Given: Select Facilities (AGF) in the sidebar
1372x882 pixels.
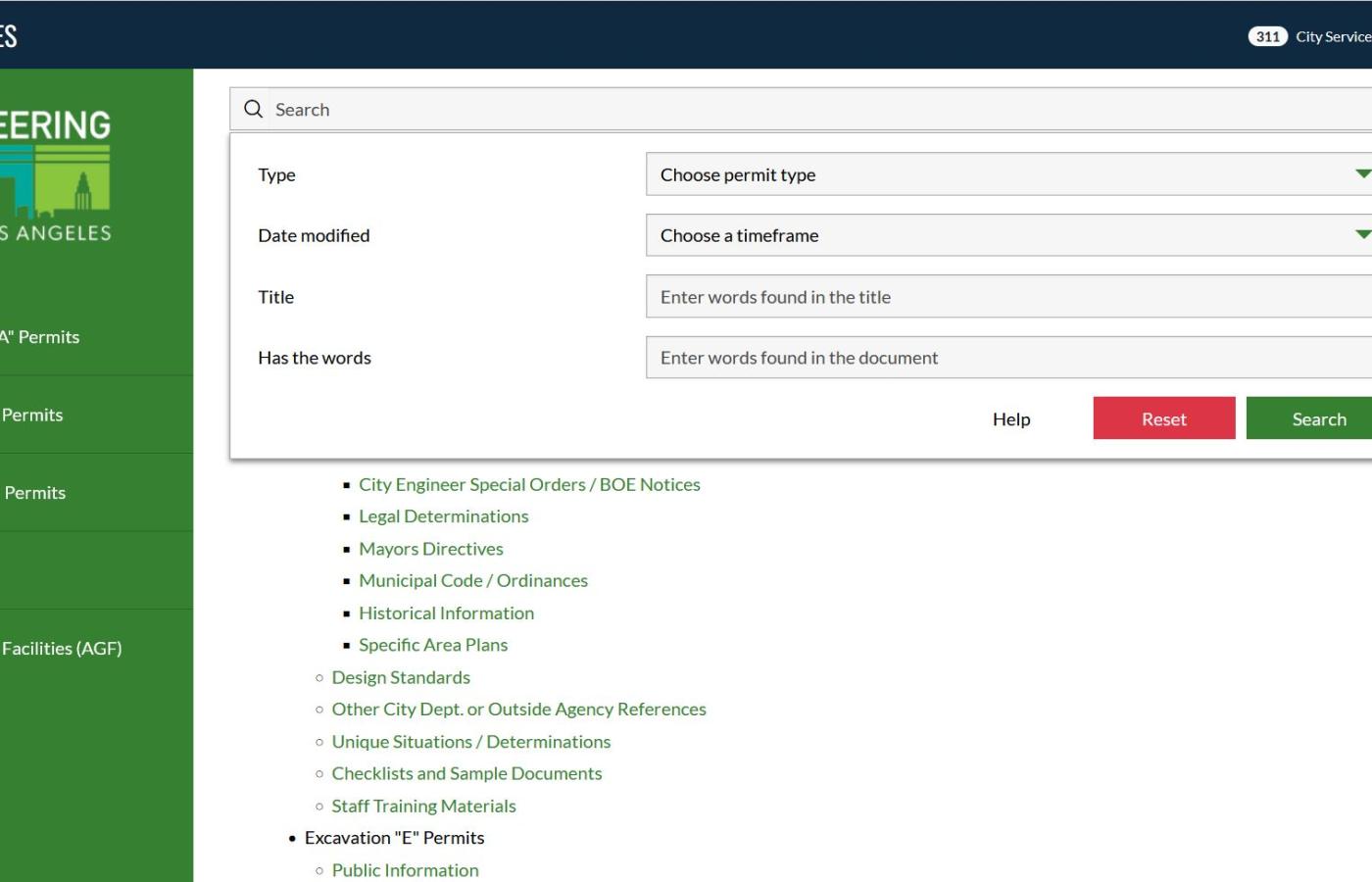Looking at the screenshot, I should click(61, 648).
